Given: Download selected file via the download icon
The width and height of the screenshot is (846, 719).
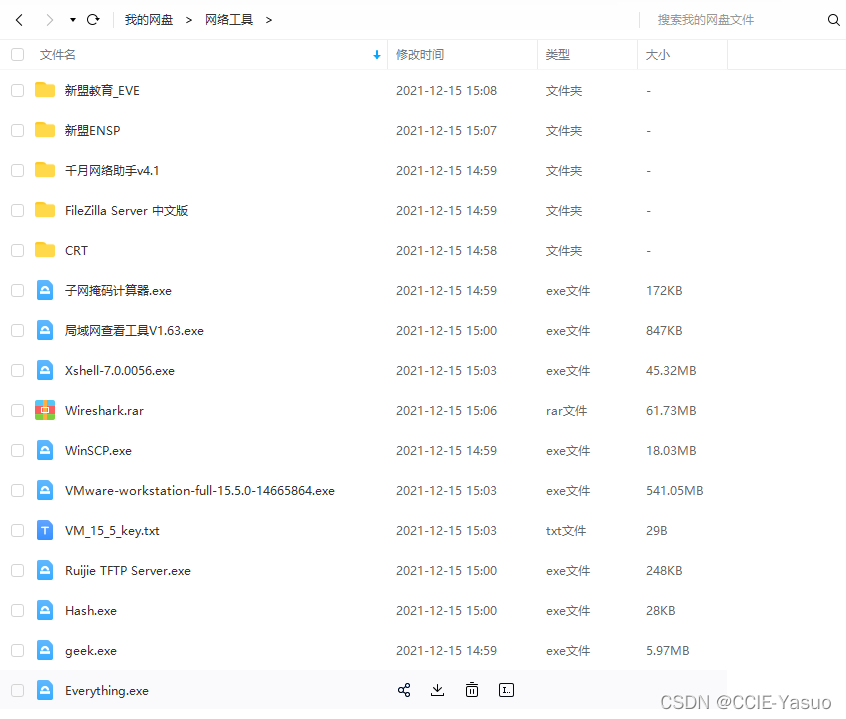Looking at the screenshot, I should (x=438, y=690).
